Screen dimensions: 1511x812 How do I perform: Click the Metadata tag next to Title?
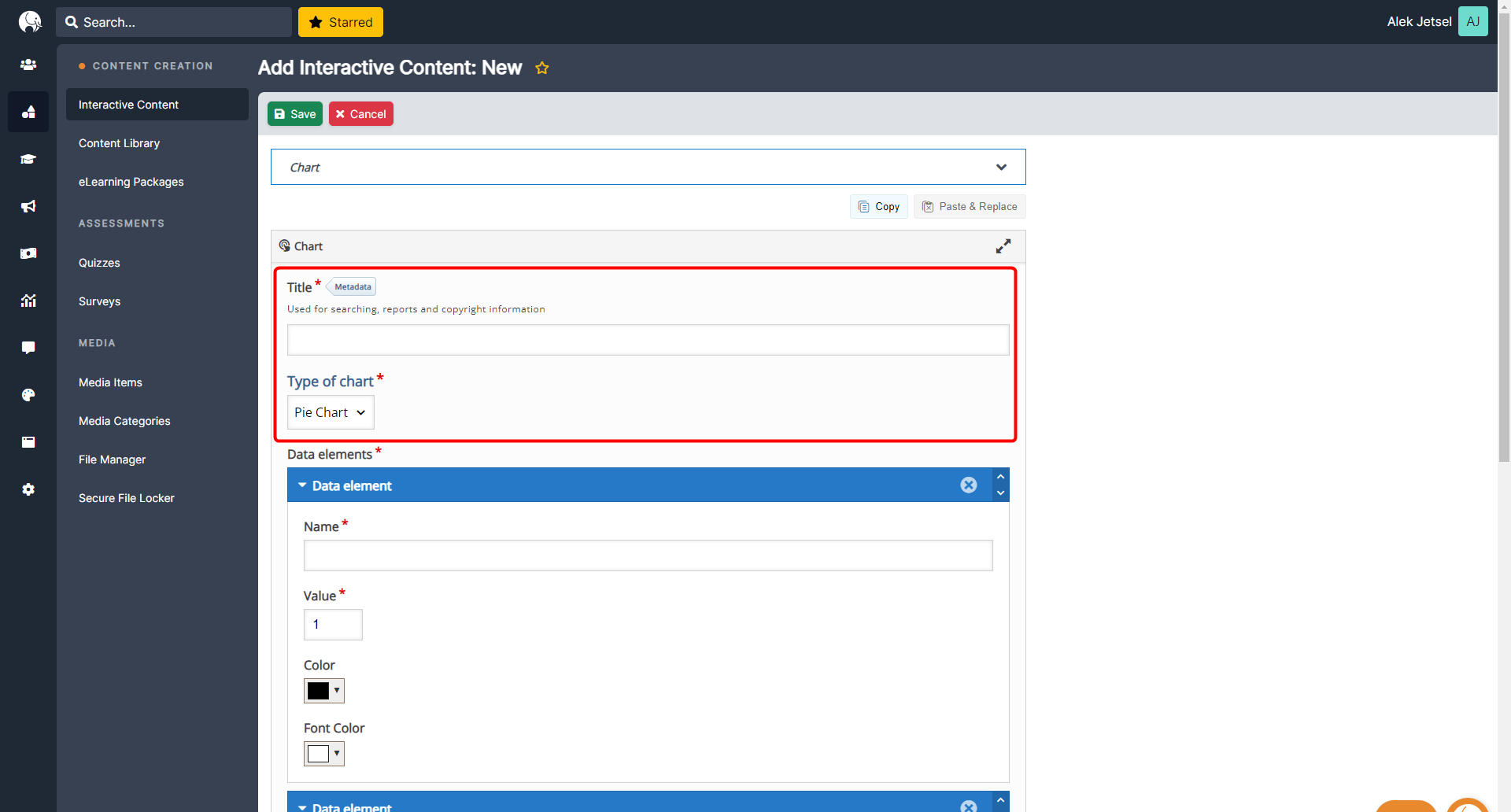pos(352,286)
